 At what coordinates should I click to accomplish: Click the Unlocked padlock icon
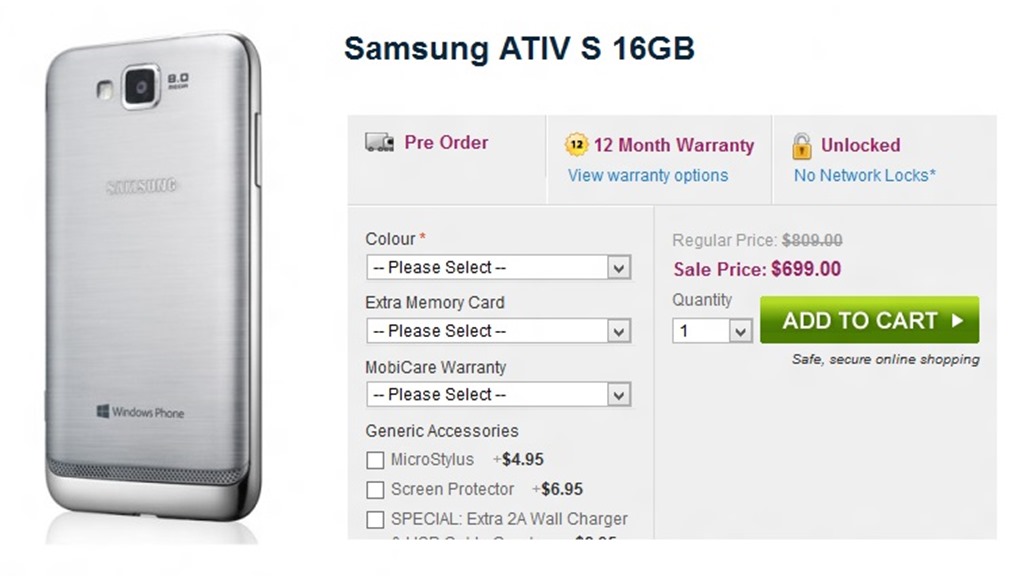coord(802,146)
